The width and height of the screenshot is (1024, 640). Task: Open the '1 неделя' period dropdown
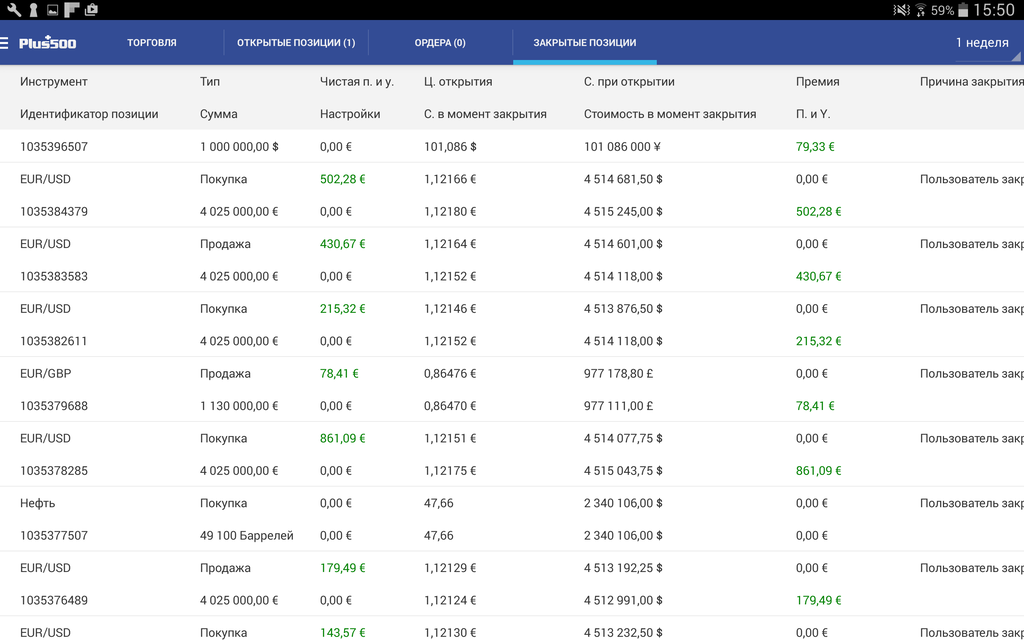(x=985, y=43)
